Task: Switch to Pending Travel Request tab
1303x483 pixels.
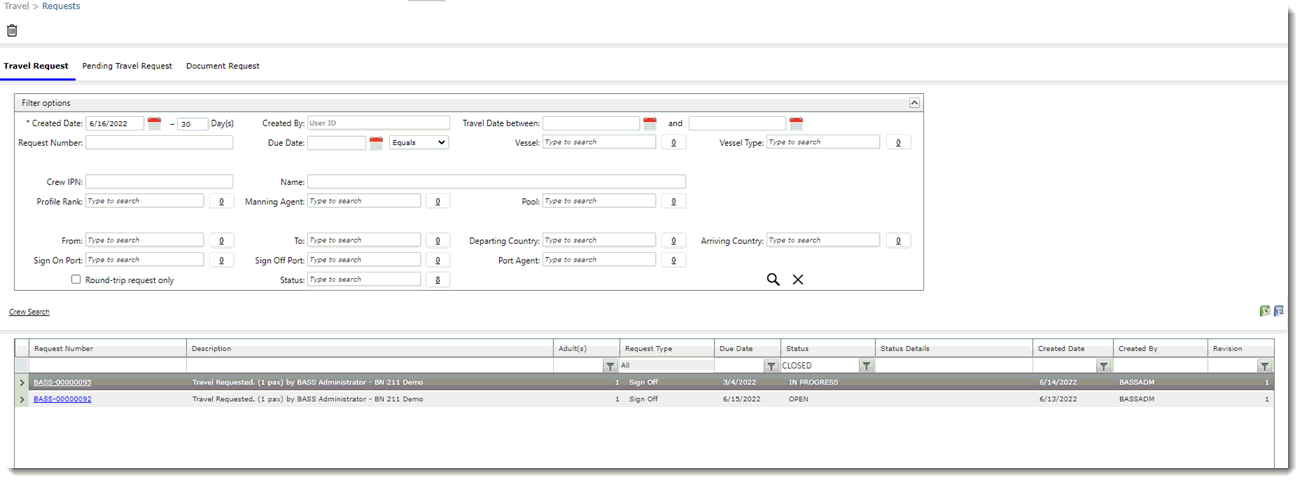Action: (127, 66)
